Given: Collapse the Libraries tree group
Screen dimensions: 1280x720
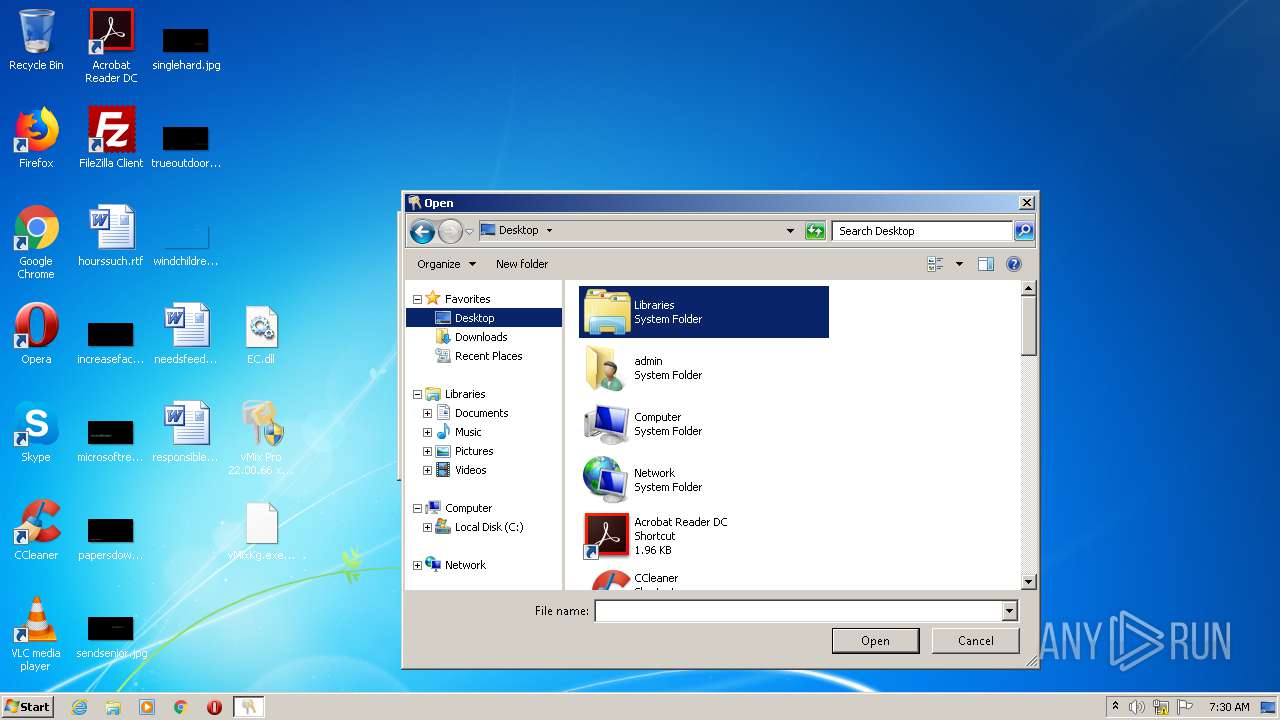Looking at the screenshot, I should click(x=417, y=394).
